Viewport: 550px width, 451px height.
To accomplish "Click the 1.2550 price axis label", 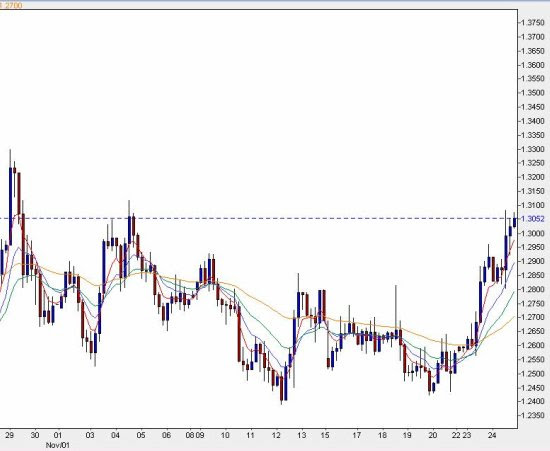I will pos(533,359).
